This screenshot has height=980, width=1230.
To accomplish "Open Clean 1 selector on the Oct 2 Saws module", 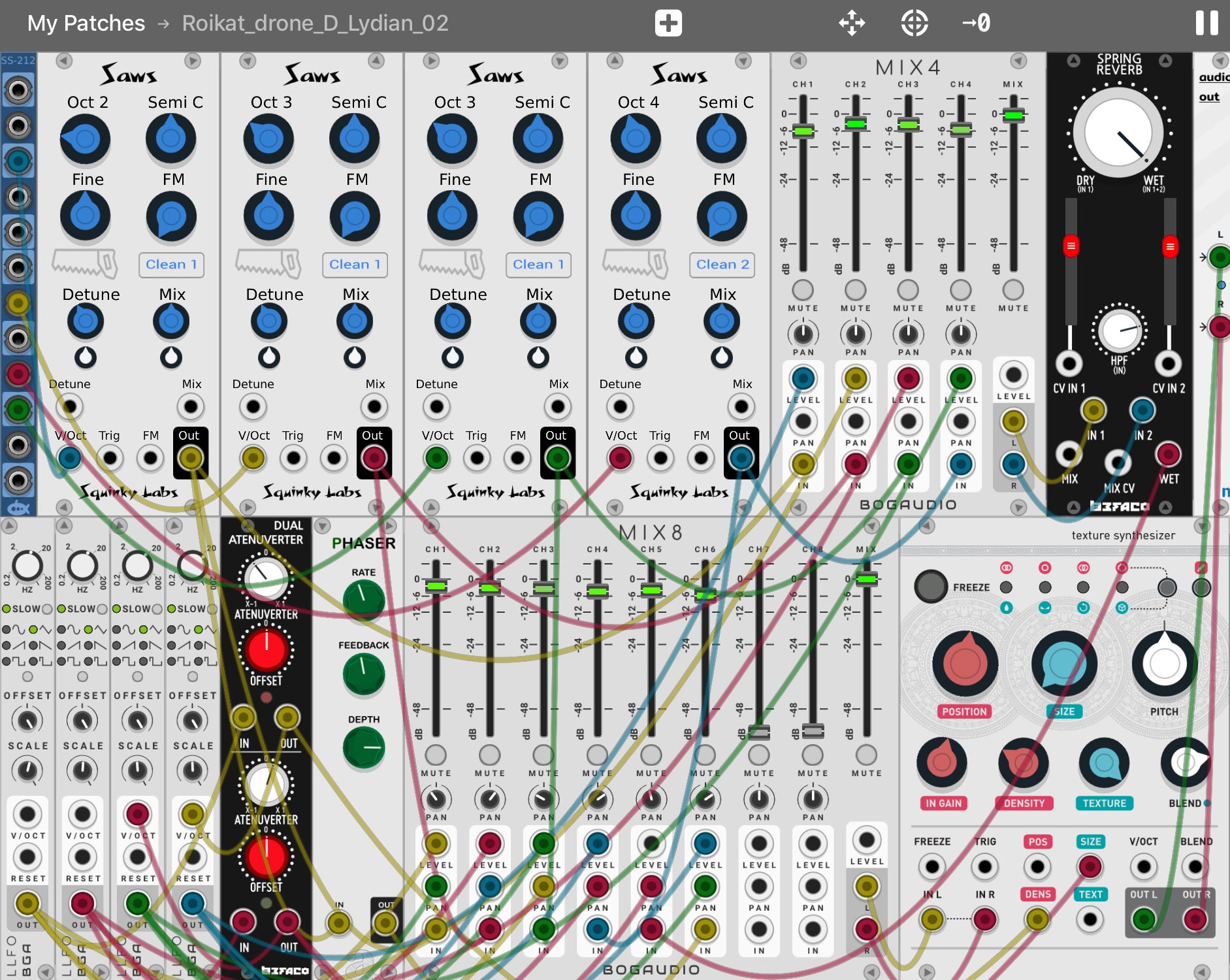I will [171, 265].
